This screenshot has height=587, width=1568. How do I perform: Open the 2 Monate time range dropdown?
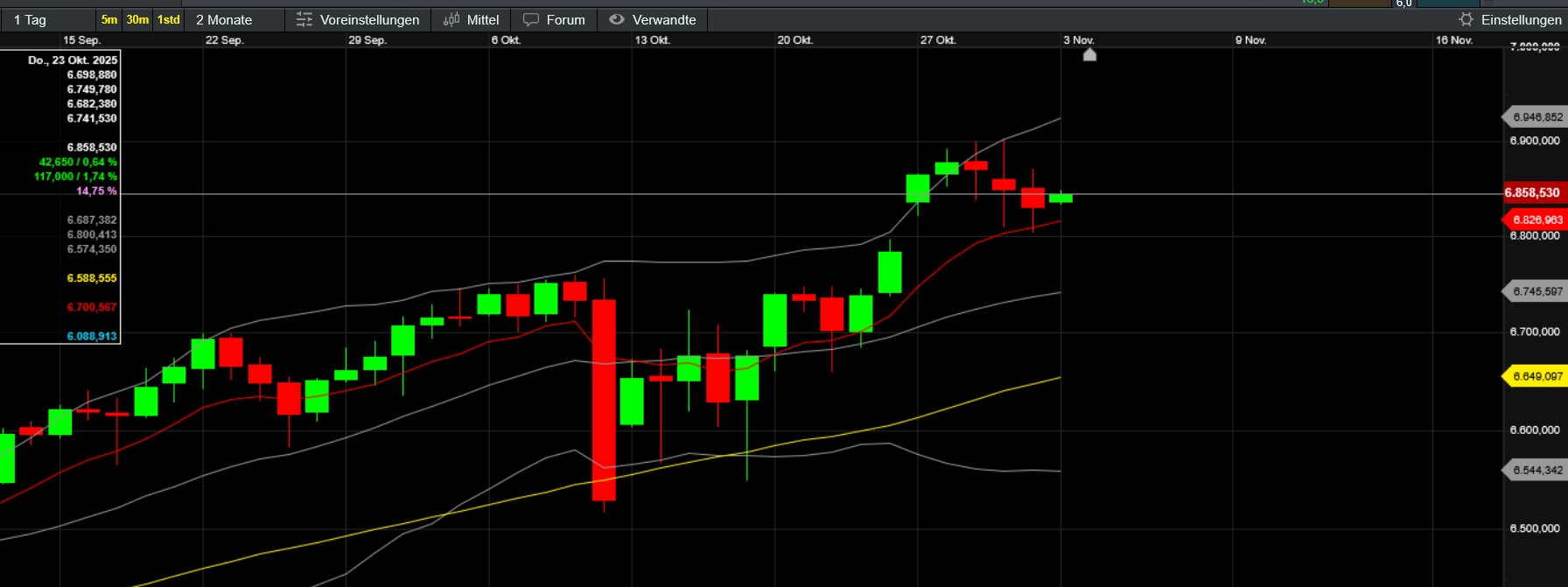[234, 19]
